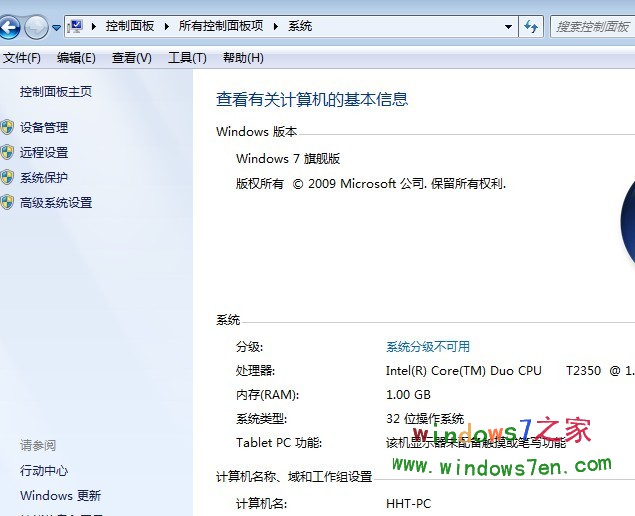This screenshot has height=516, width=635.
Task: Click 系统分级不可用 rating link
Action: (428, 347)
